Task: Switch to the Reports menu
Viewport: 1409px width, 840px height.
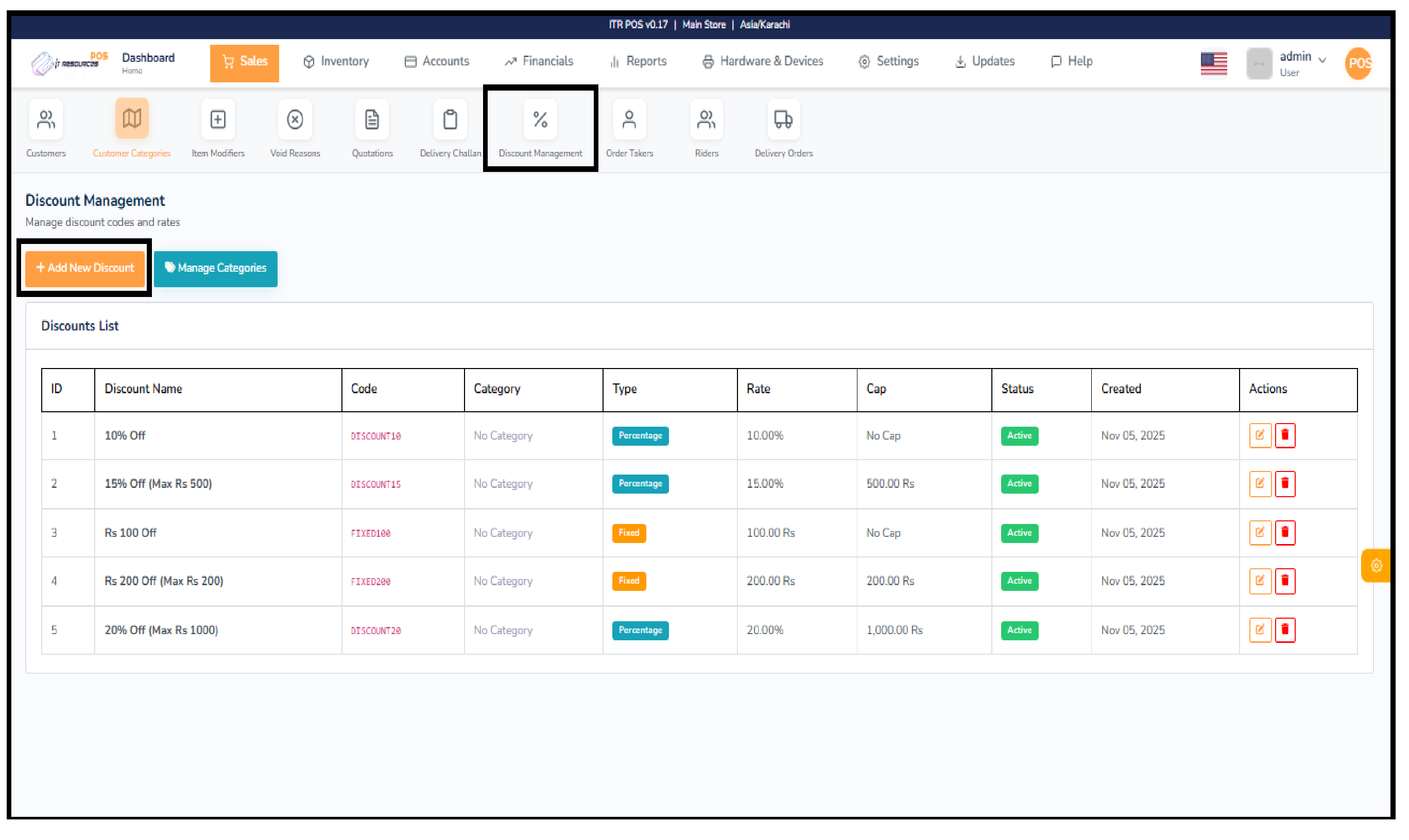Action: [638, 61]
